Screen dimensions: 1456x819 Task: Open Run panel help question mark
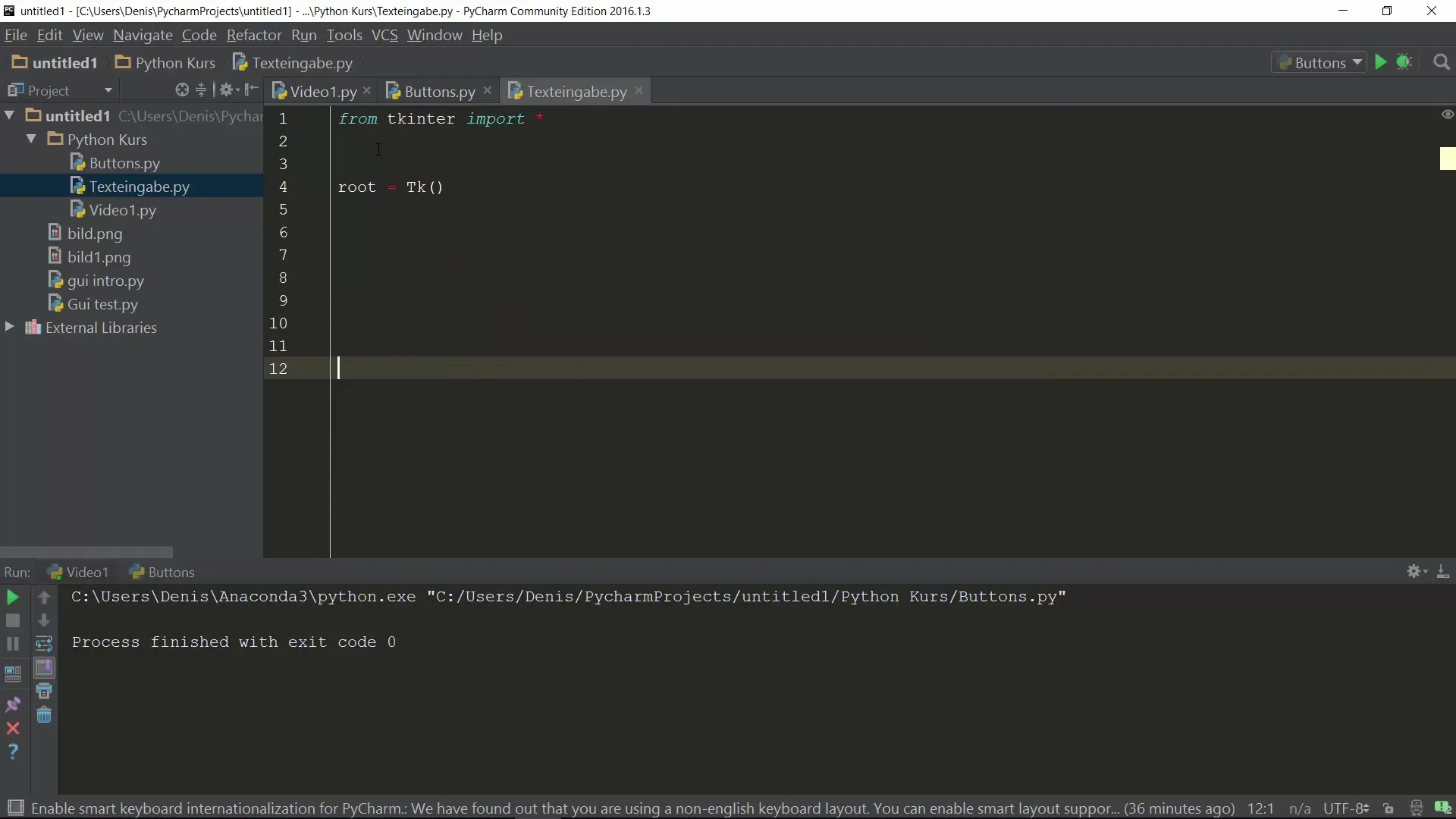(13, 752)
